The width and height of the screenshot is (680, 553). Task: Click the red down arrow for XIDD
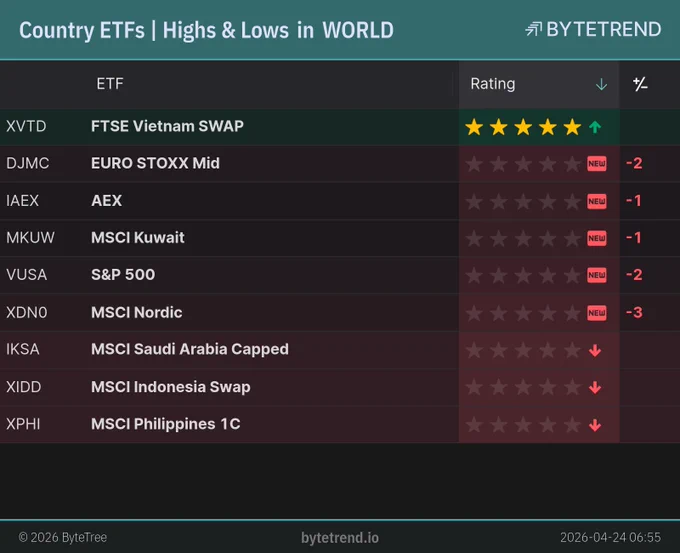click(x=595, y=387)
